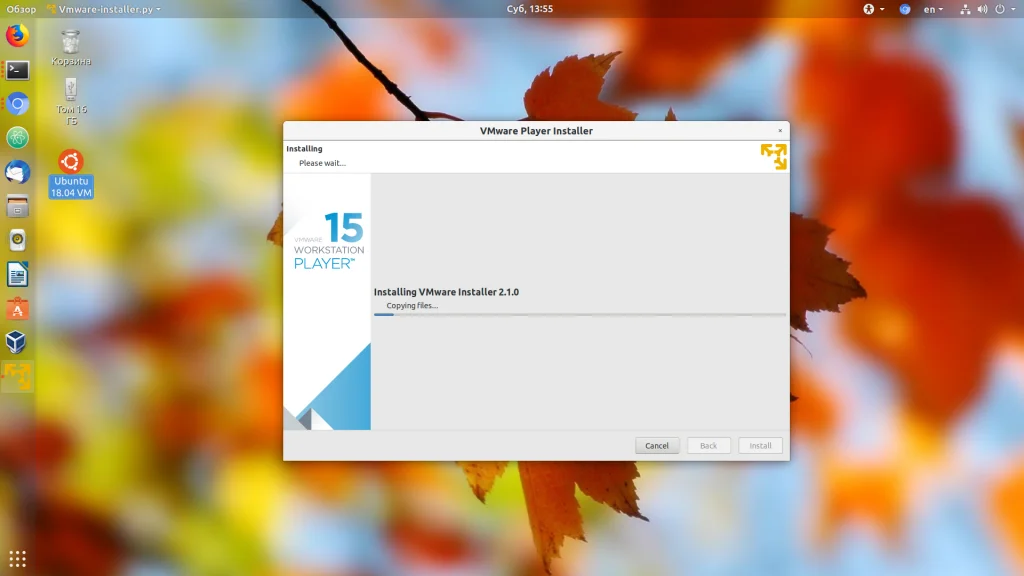Click the Workstation 15 Player banner image
1024x576 pixels.
pyautogui.click(x=327, y=302)
